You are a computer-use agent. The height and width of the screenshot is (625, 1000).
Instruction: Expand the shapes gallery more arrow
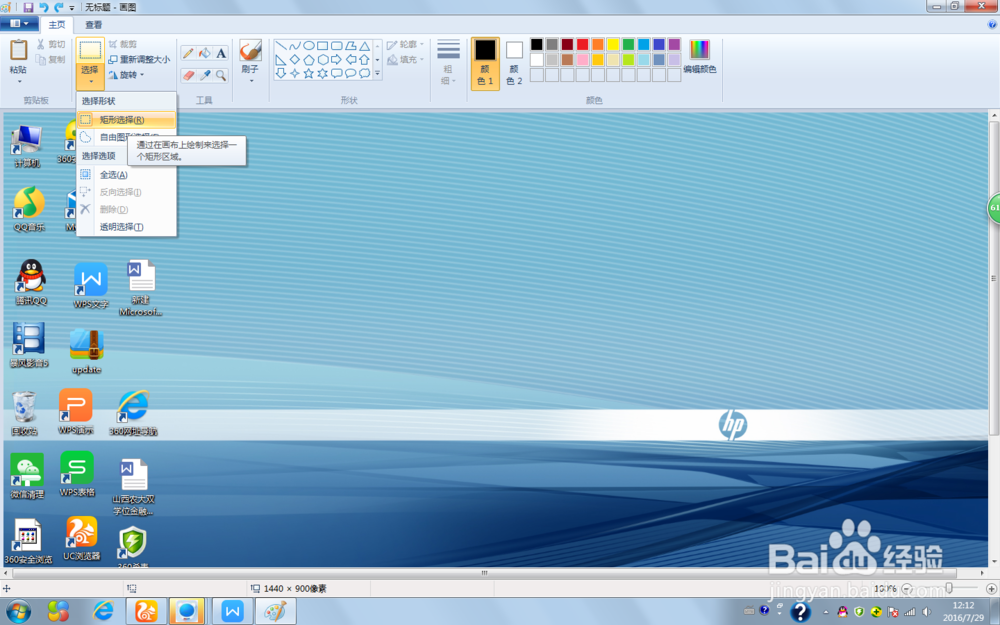(x=378, y=73)
